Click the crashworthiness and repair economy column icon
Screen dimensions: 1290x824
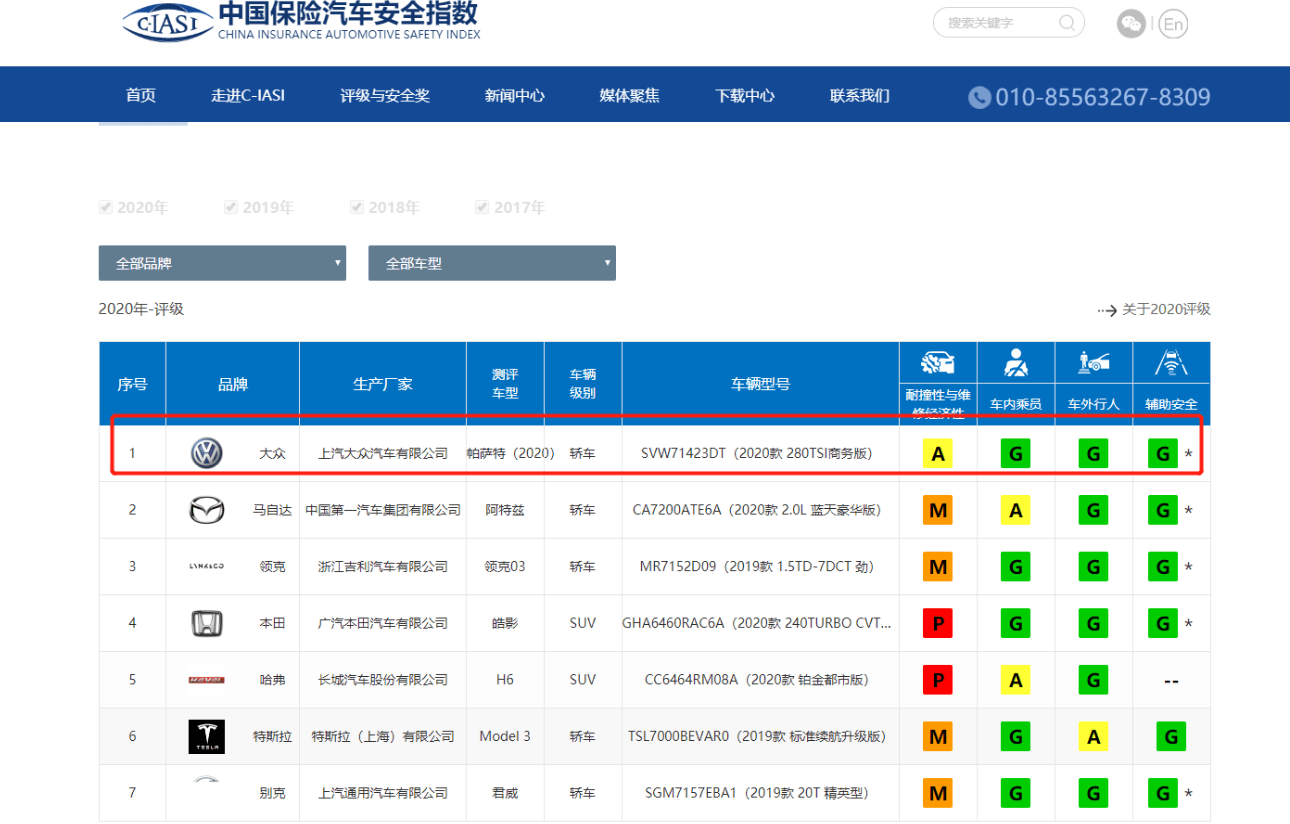pos(937,362)
